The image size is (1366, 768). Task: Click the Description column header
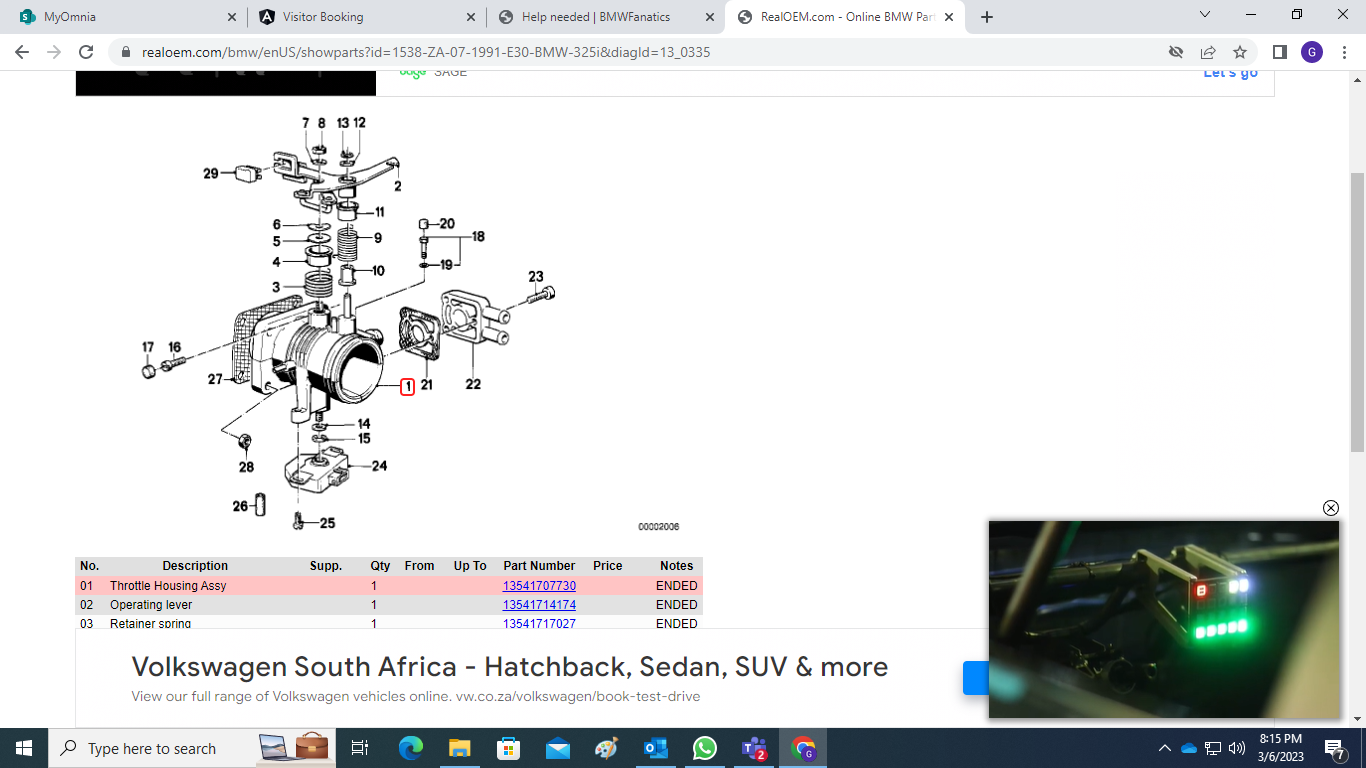tap(195, 566)
